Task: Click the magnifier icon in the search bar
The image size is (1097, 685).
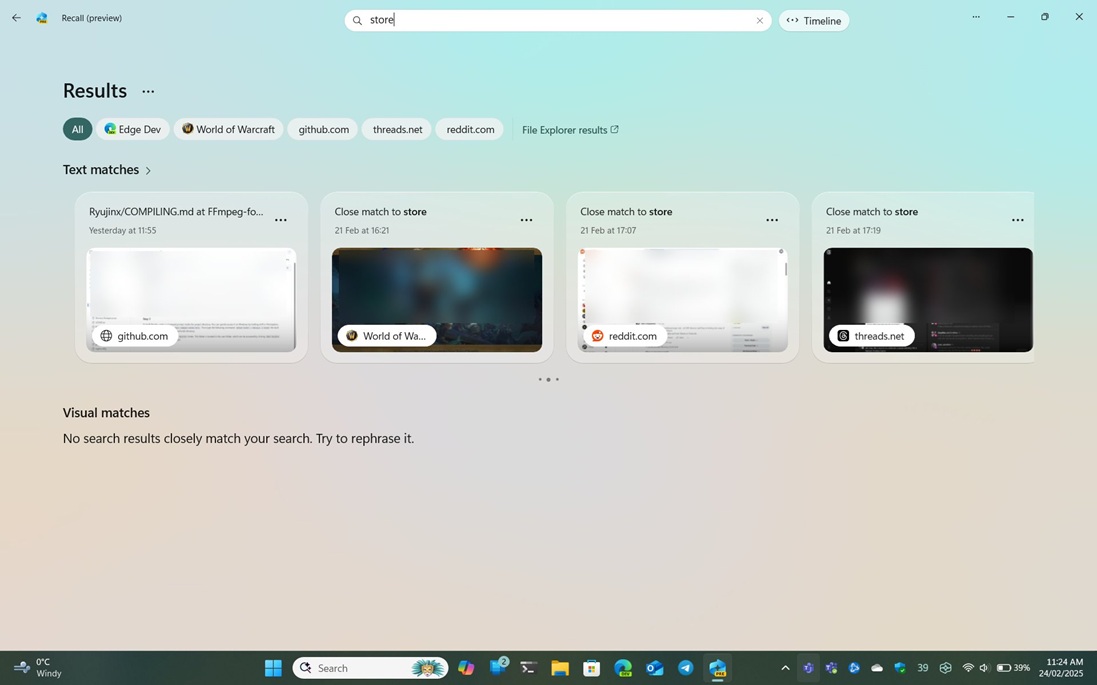Action: pyautogui.click(x=357, y=20)
